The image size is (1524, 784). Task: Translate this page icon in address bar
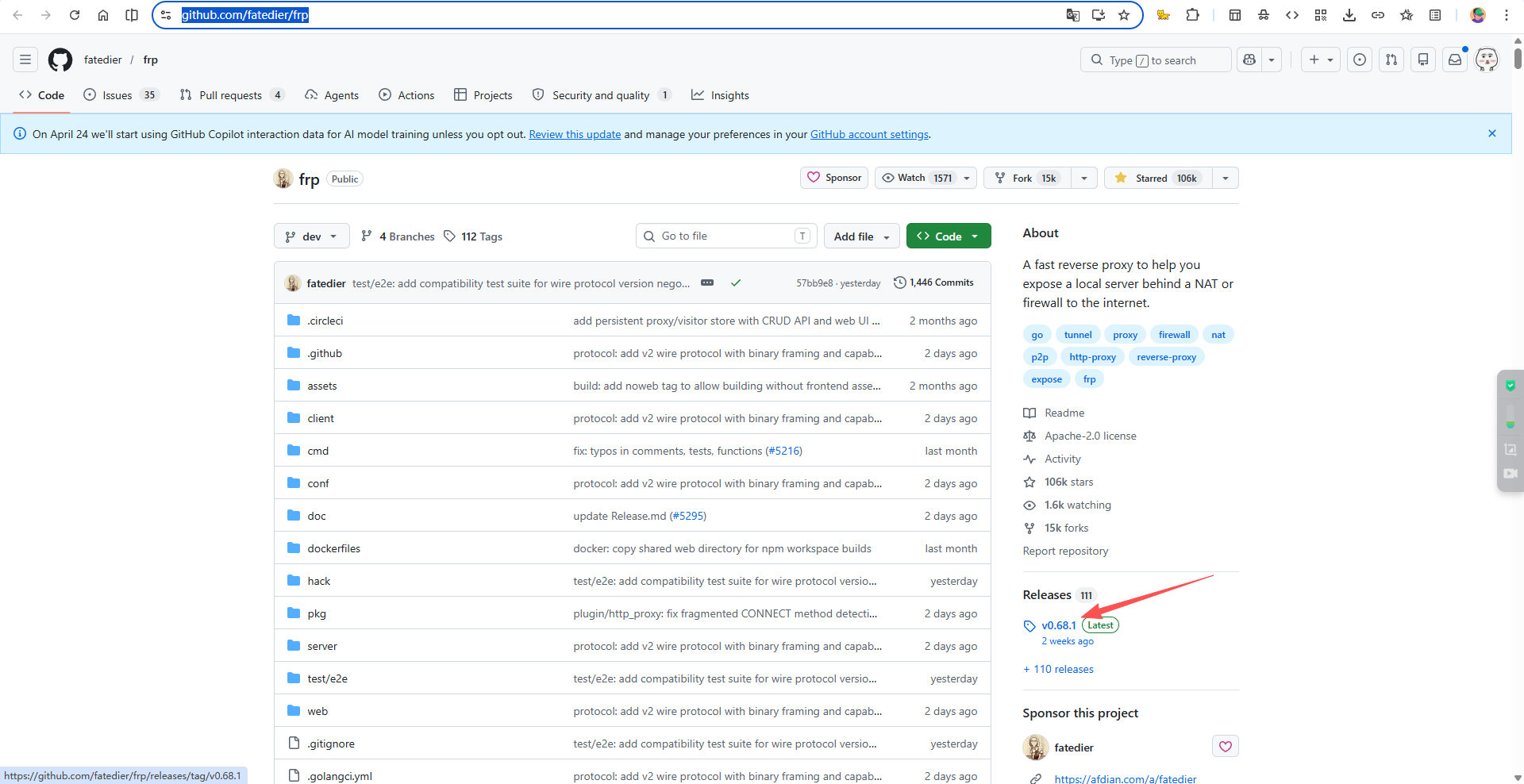(1073, 15)
